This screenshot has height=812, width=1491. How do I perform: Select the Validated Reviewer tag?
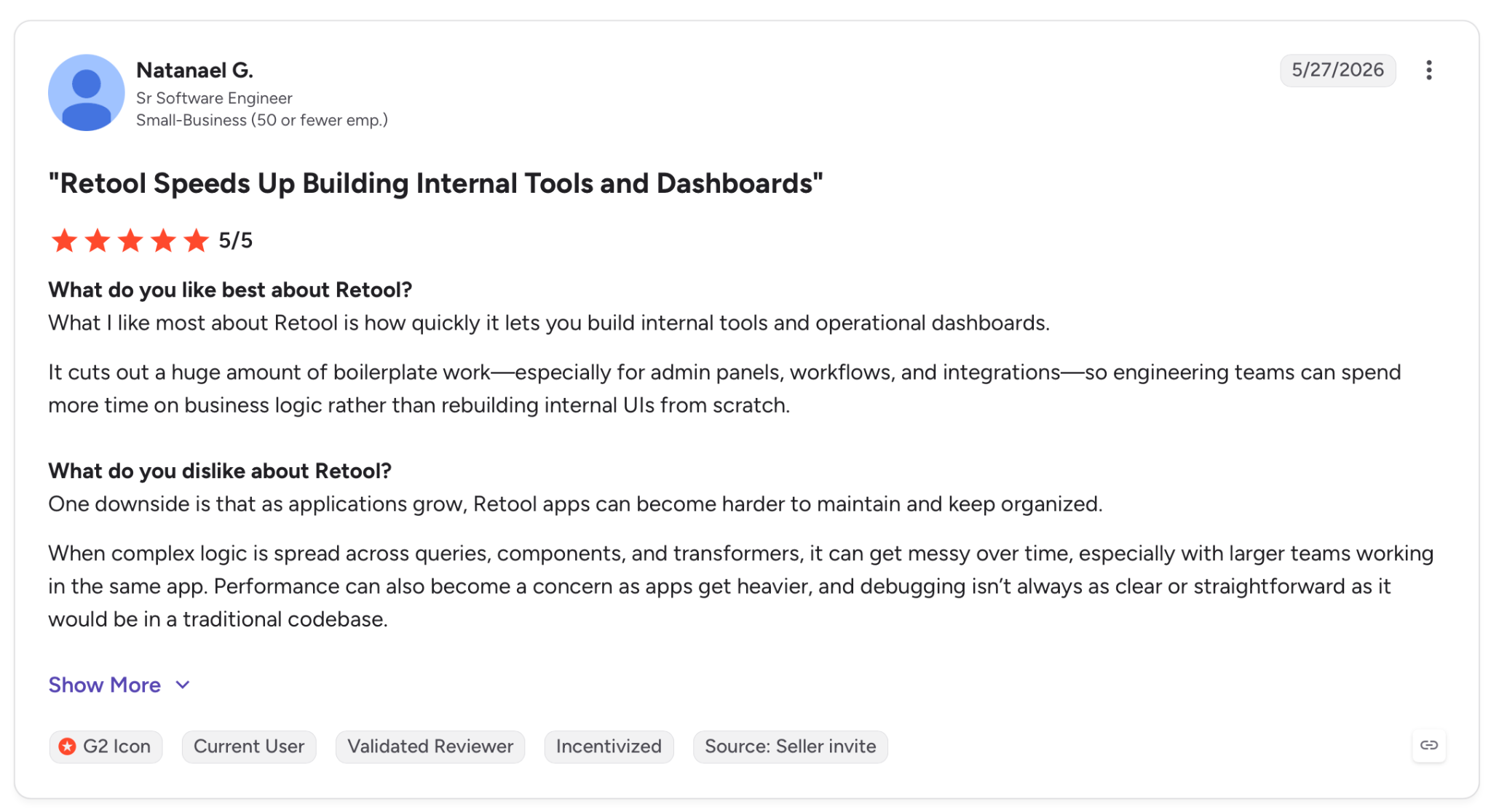[430, 747]
